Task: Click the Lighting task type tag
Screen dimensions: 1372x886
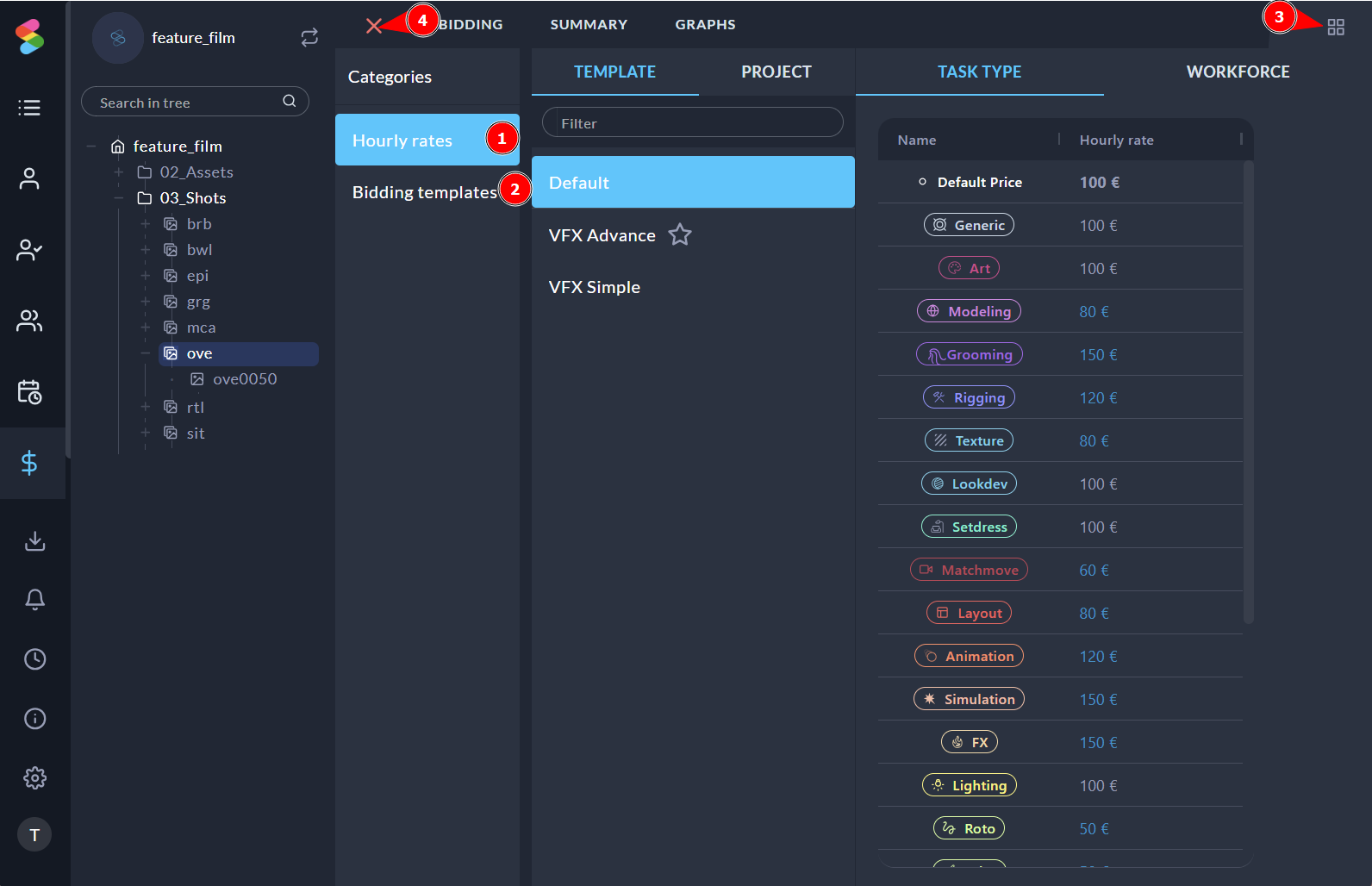Action: pos(969,785)
